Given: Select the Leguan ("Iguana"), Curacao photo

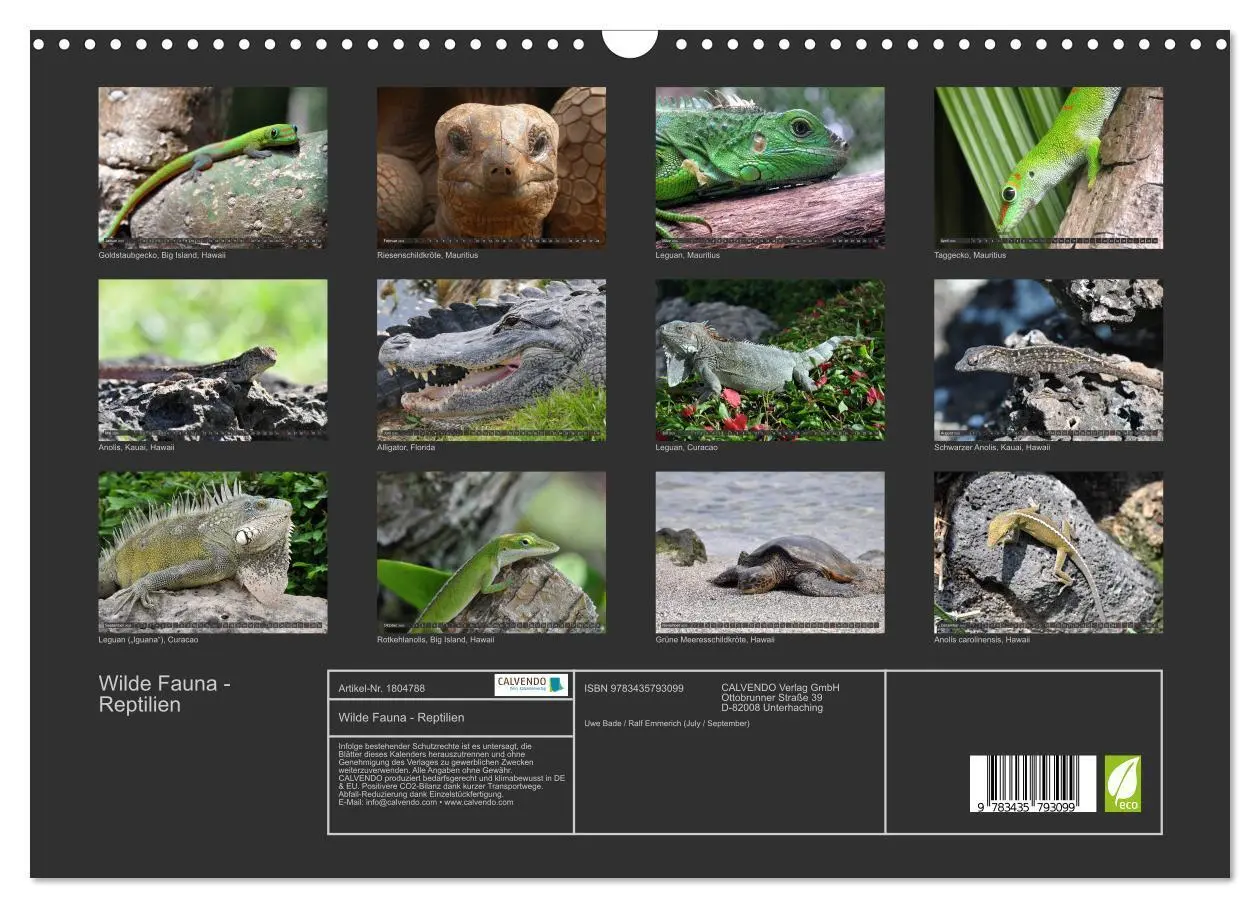Looking at the screenshot, I should click(x=212, y=552).
